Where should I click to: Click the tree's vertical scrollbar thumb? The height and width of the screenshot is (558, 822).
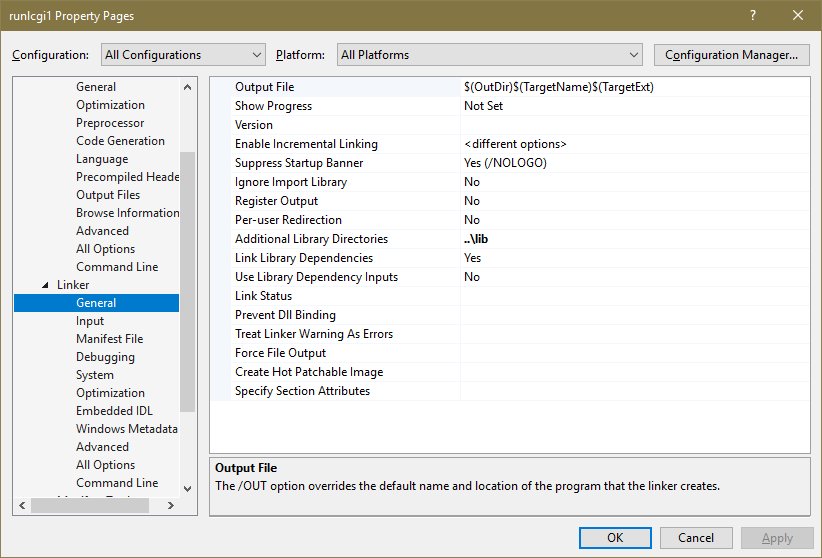click(187, 282)
